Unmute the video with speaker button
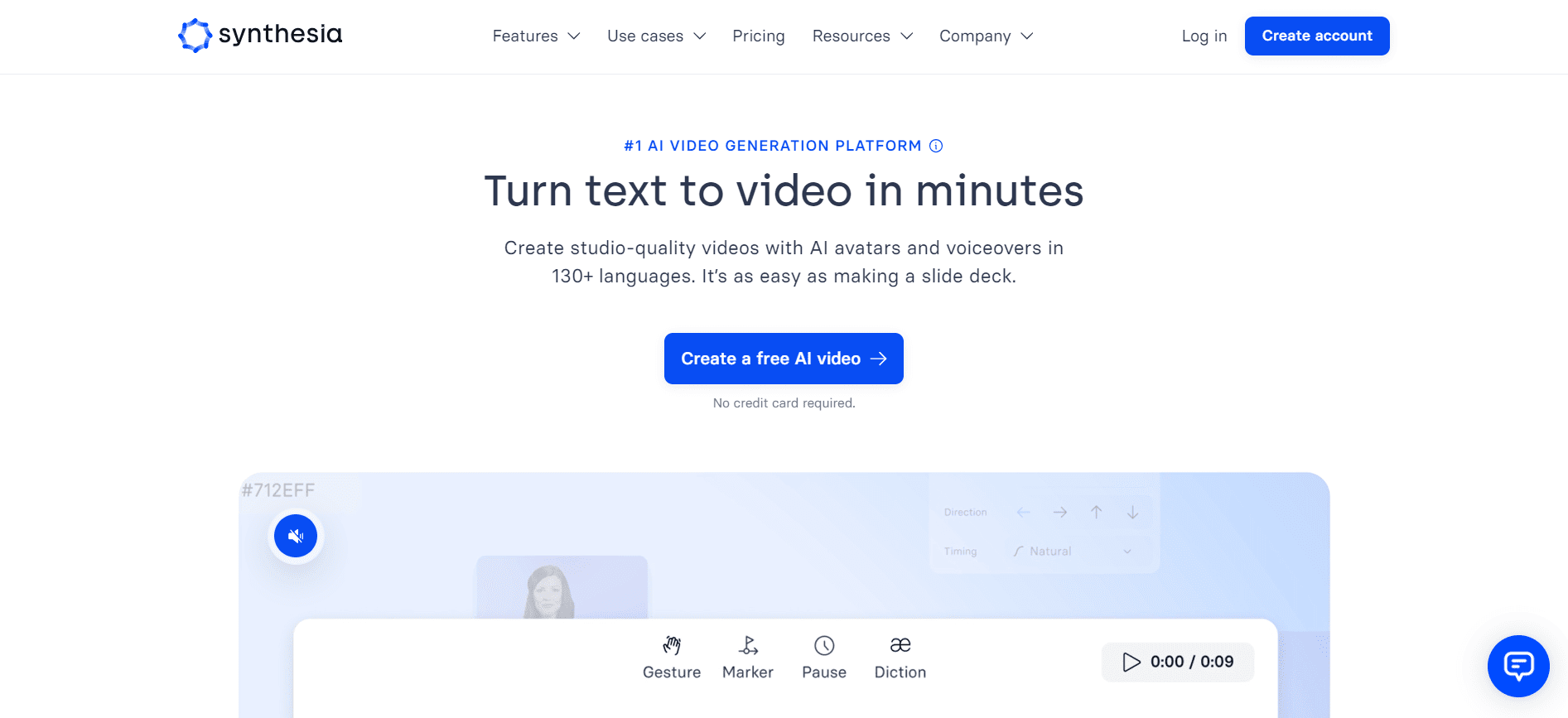 296,536
